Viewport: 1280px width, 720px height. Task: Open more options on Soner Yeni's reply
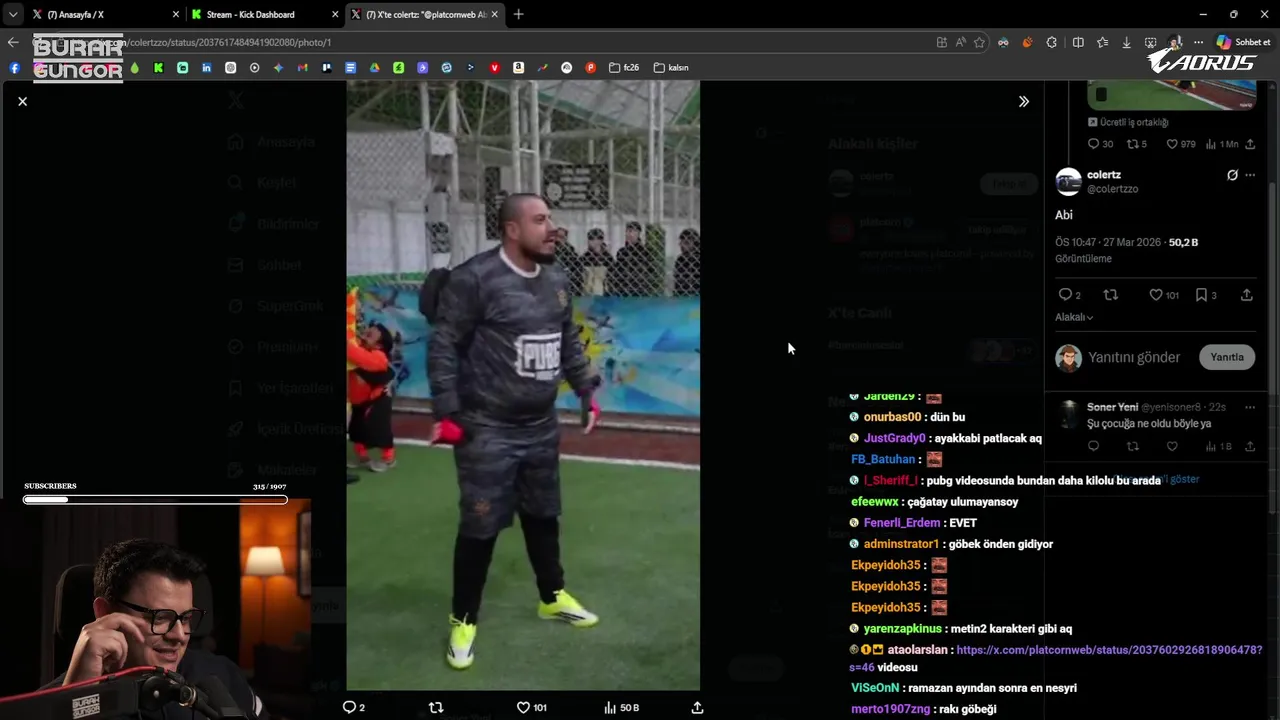[1250, 407]
